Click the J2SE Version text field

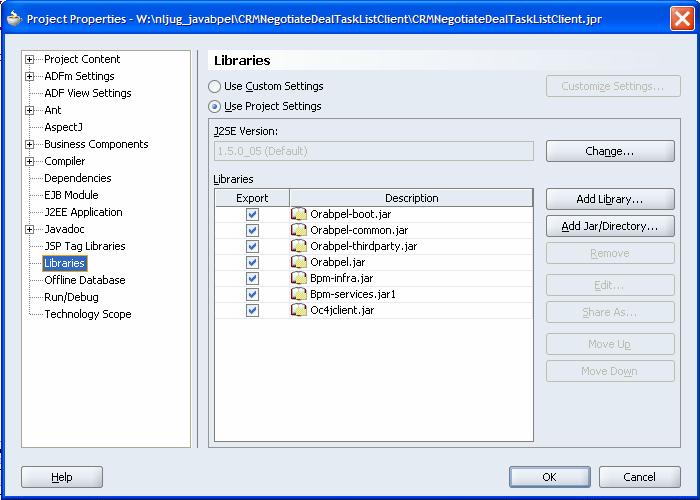click(x=374, y=151)
